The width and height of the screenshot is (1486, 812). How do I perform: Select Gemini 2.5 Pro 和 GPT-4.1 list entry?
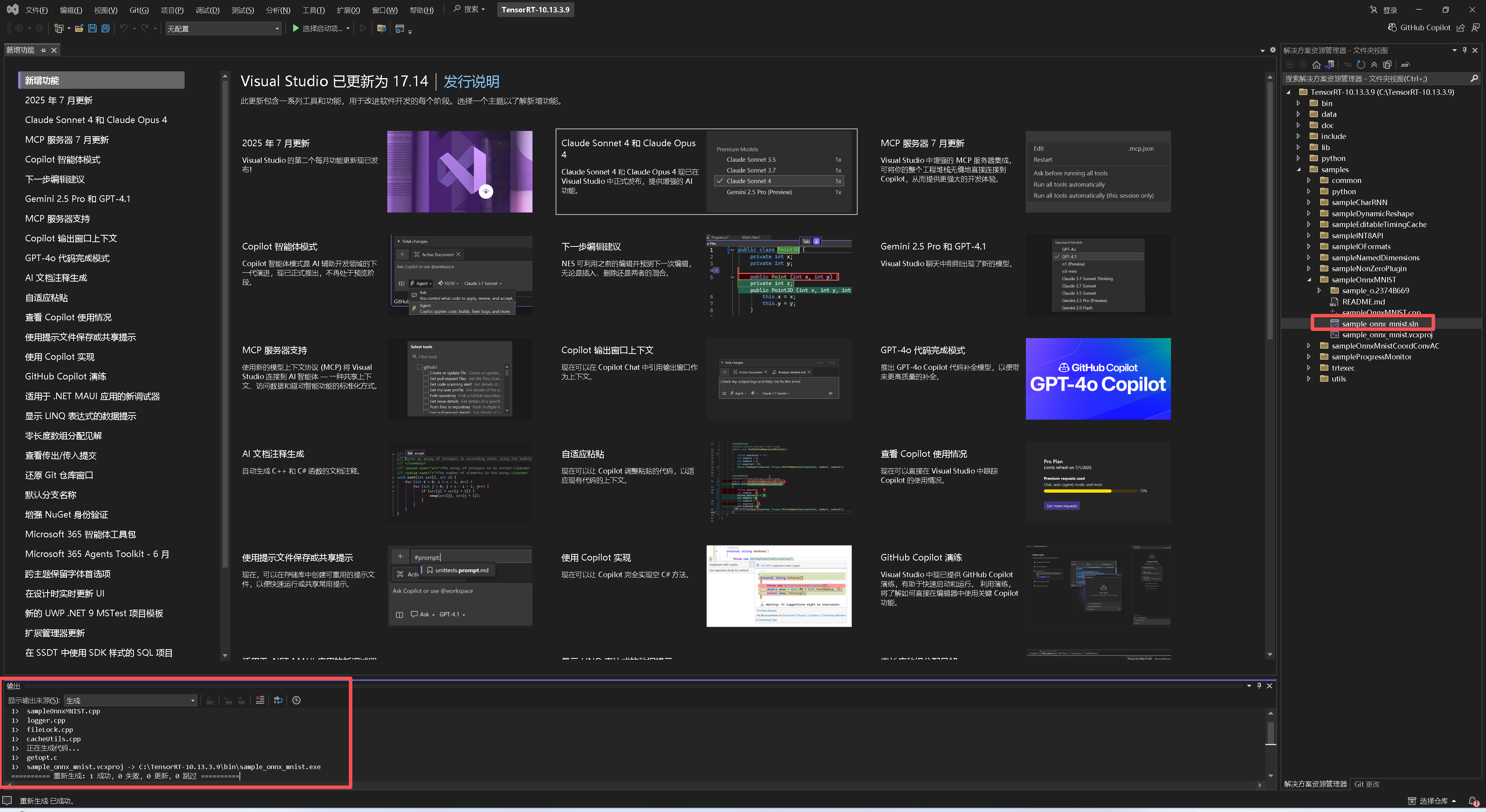tap(77, 199)
